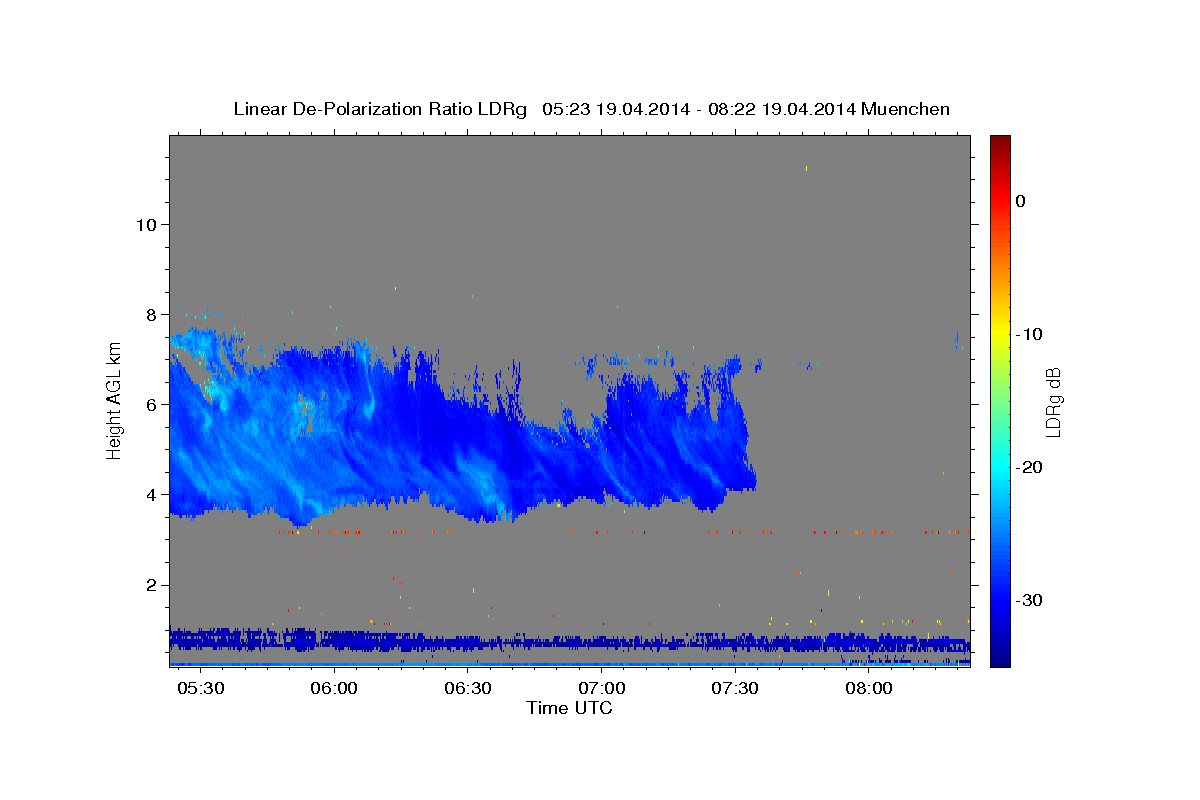
Task: Click the '06:00' time tick label
Action: click(334, 689)
